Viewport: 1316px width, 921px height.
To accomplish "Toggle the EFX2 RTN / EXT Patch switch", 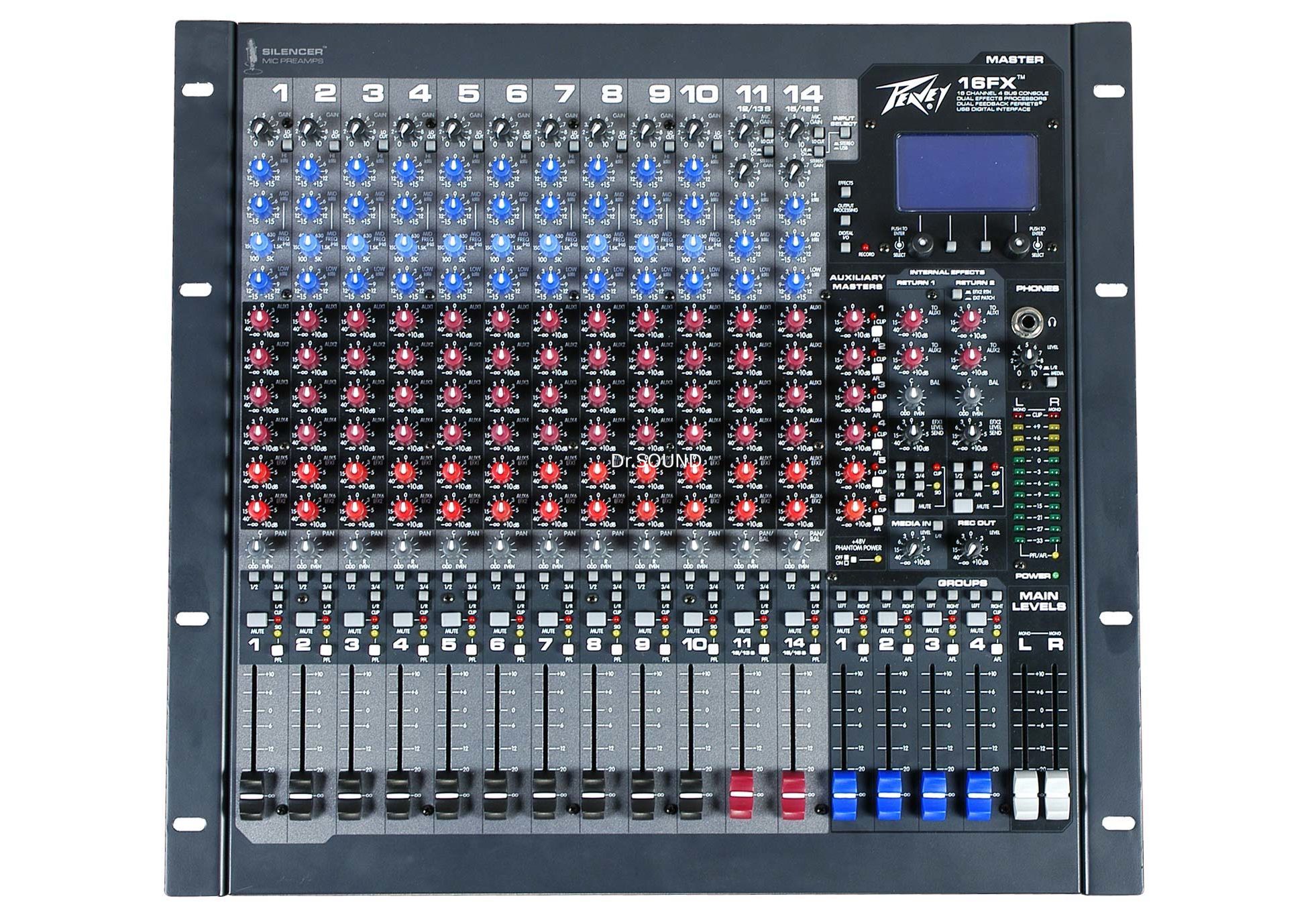I will 956,294.
